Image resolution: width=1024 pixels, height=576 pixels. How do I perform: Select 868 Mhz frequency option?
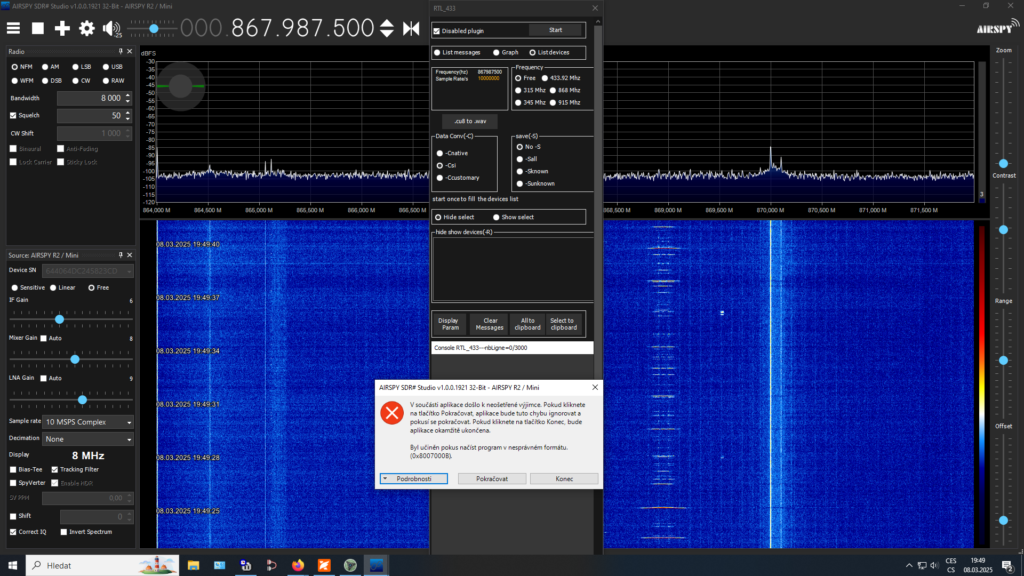click(553, 90)
